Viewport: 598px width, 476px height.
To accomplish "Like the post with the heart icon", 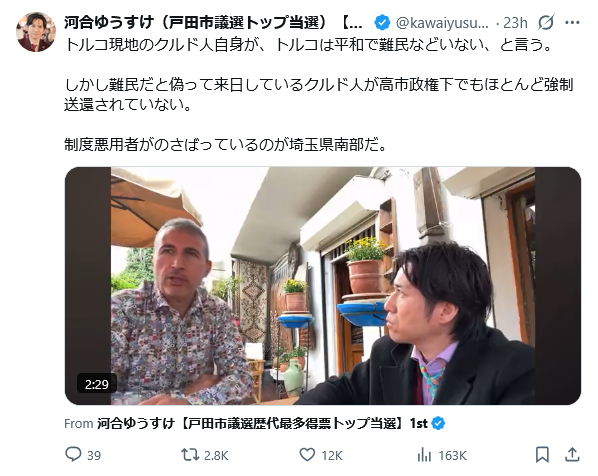I will pyautogui.click(x=307, y=455).
